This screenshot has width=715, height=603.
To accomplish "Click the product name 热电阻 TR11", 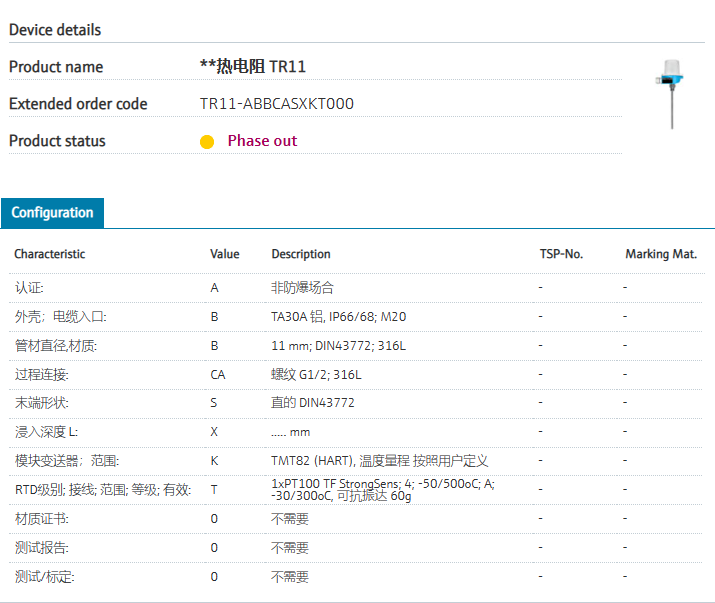I will point(253,67).
